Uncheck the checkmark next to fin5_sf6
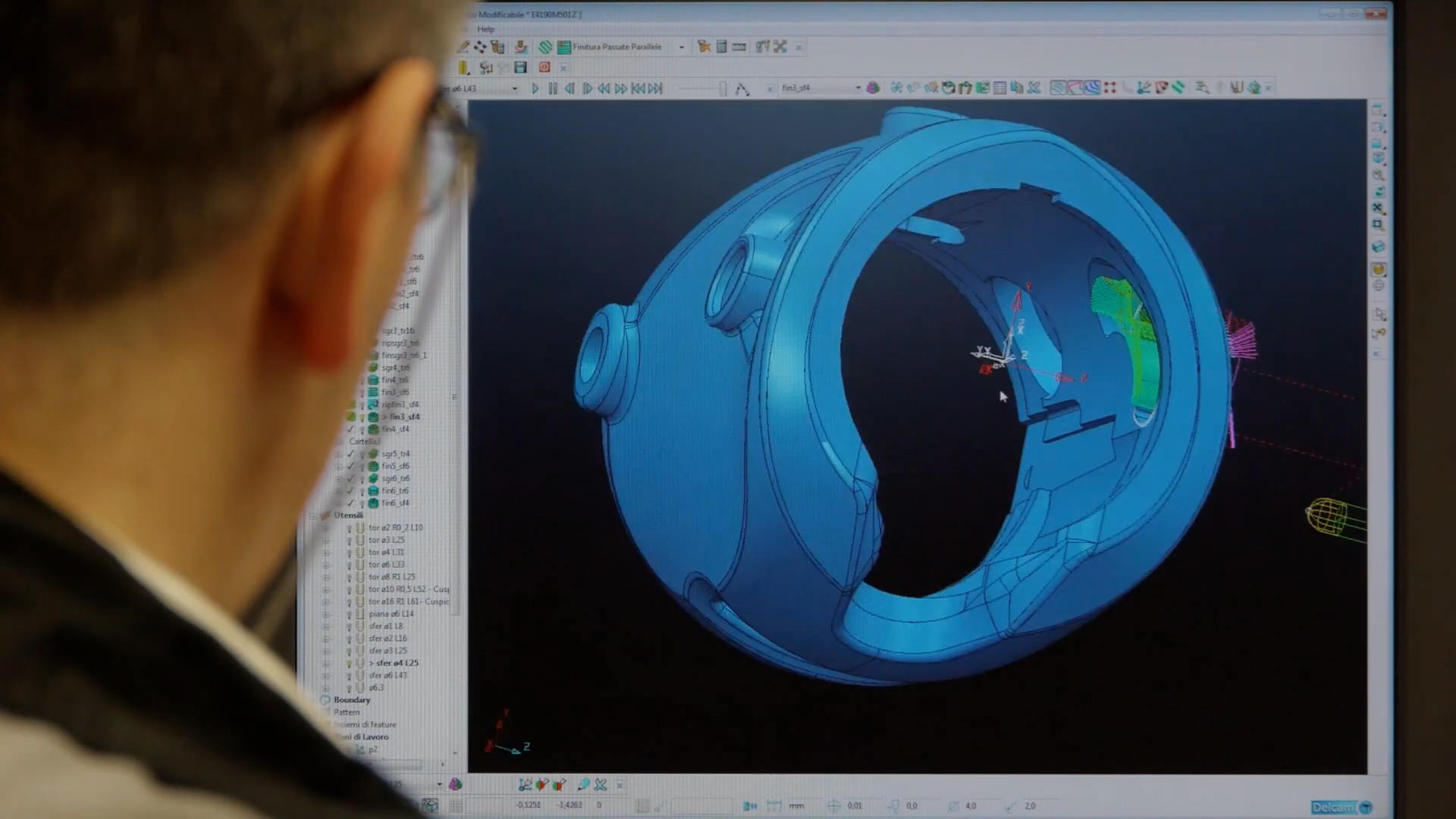Viewport: 1456px width, 819px height. [350, 466]
